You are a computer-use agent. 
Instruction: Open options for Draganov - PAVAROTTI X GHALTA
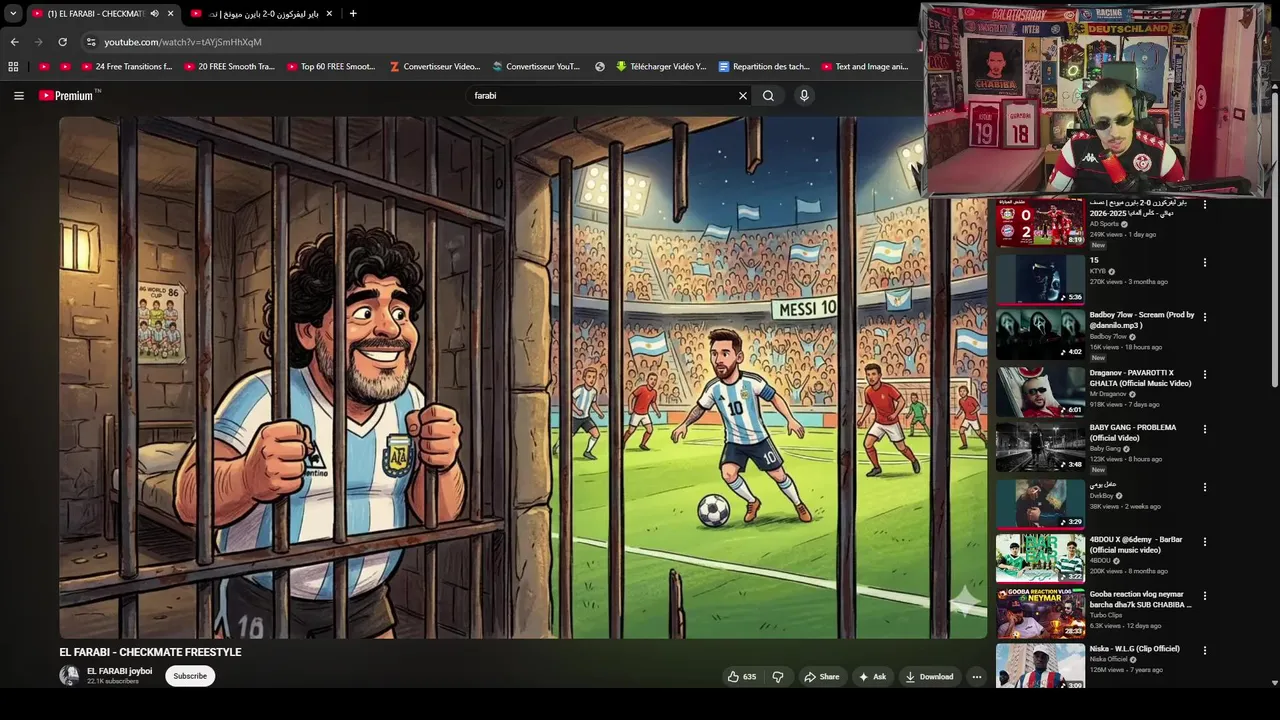[1205, 375]
